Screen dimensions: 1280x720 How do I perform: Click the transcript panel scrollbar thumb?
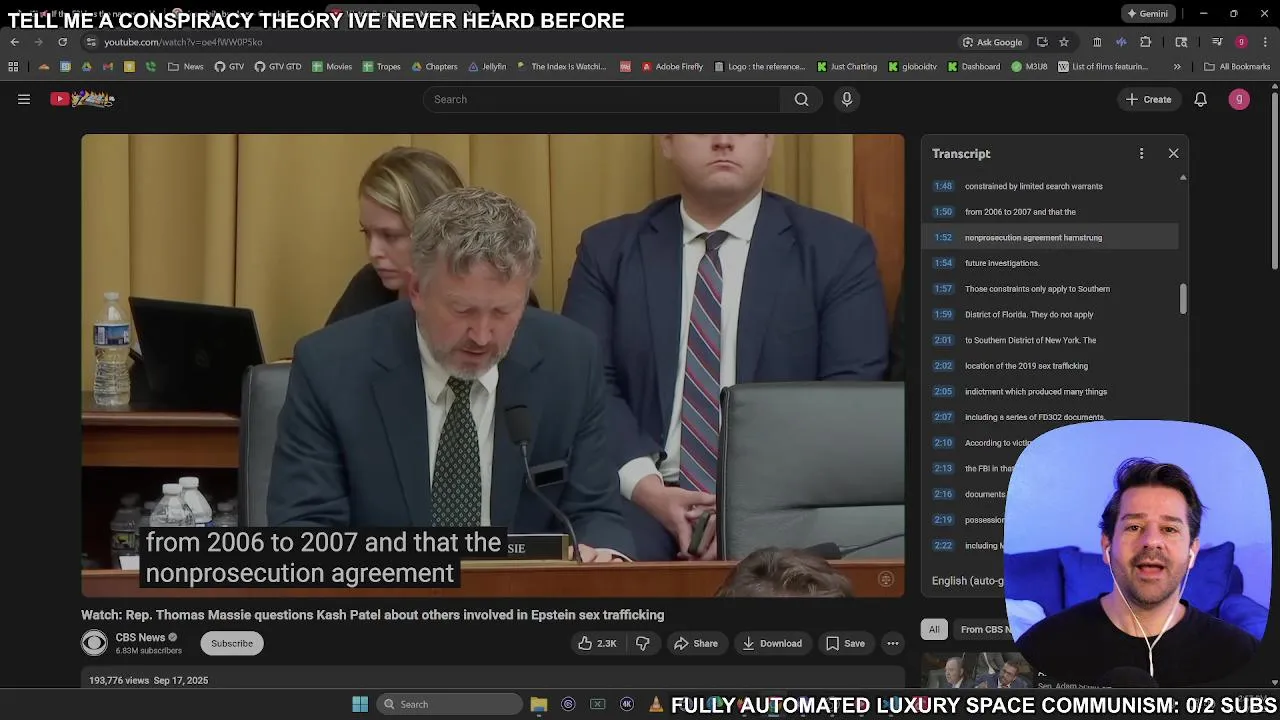click(1183, 298)
